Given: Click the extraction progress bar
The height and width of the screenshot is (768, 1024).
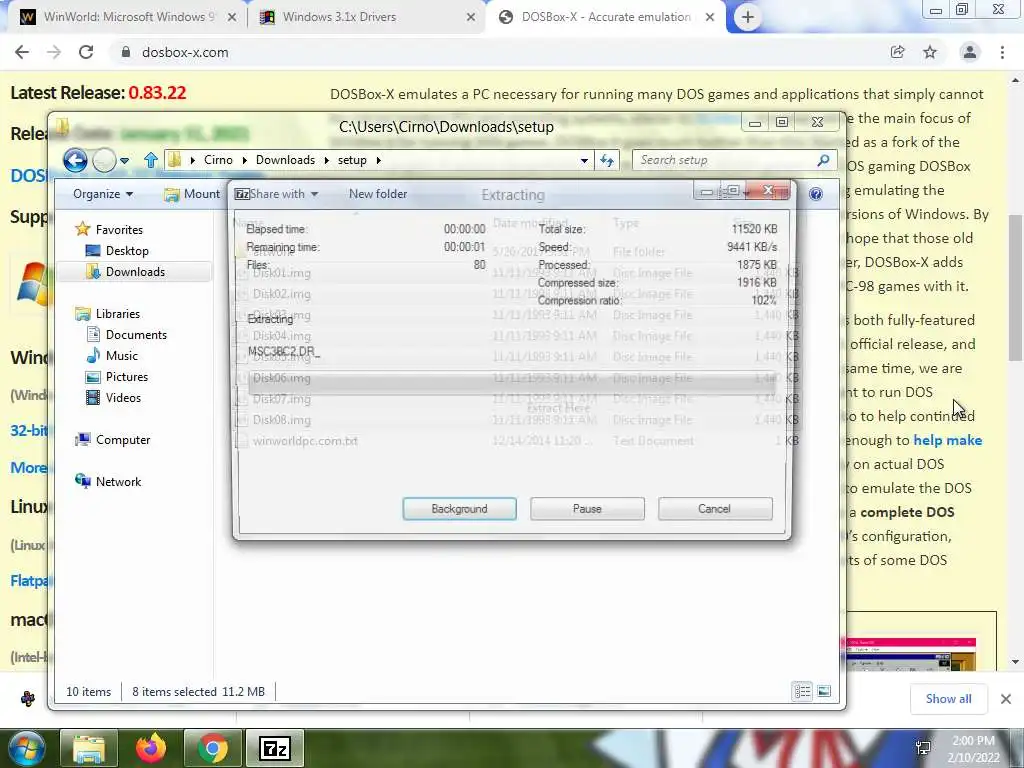Looking at the screenshot, I should pyautogui.click(x=512, y=383).
